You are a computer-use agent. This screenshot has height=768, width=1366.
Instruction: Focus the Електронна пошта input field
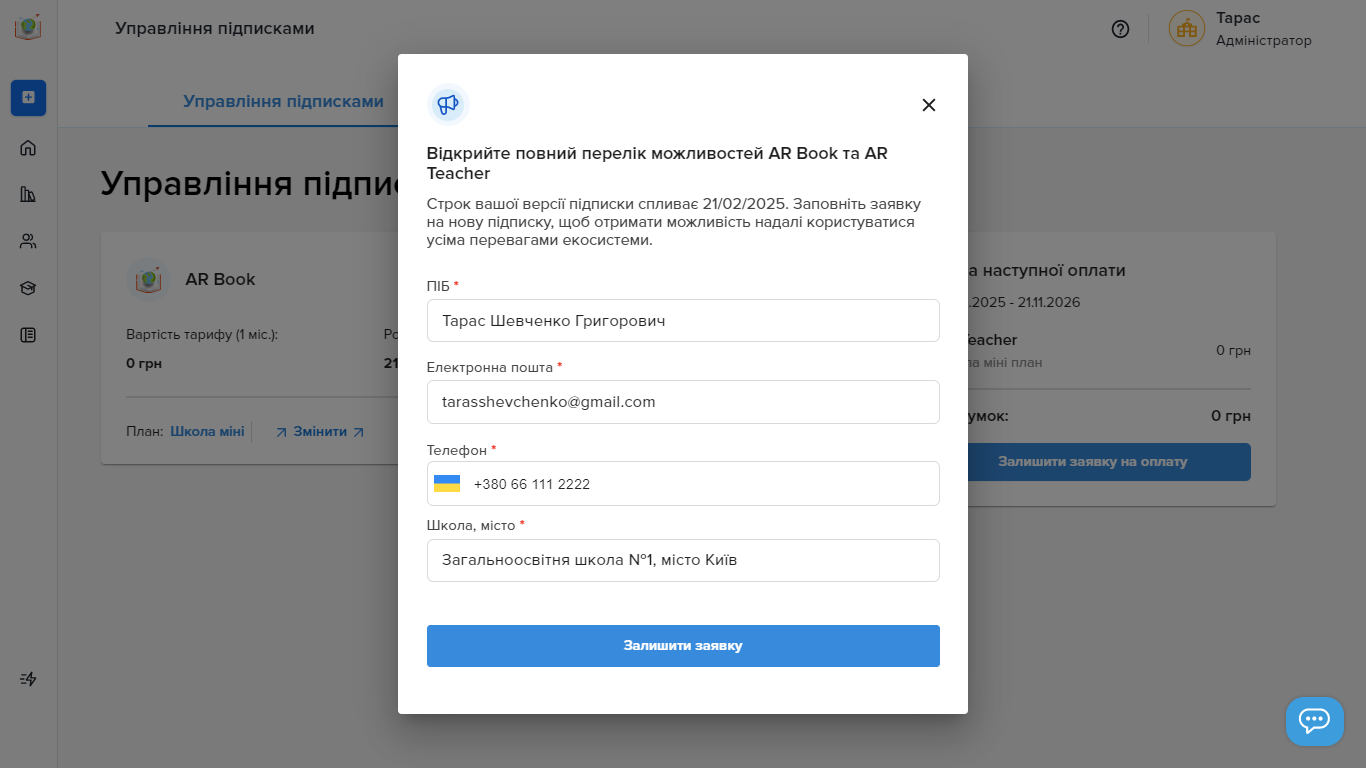point(683,402)
